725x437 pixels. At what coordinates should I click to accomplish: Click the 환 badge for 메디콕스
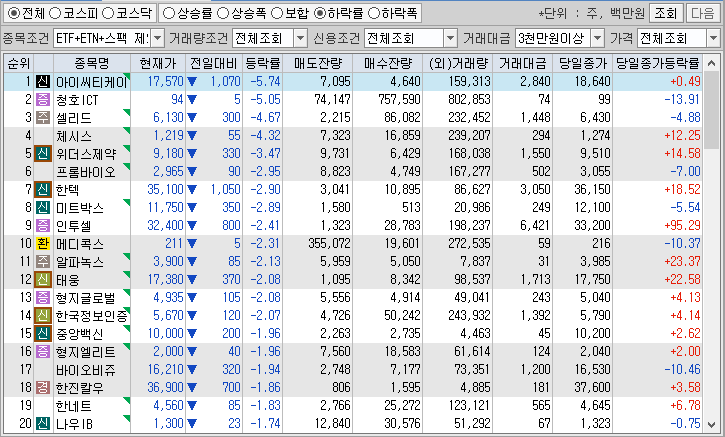tap(43, 244)
